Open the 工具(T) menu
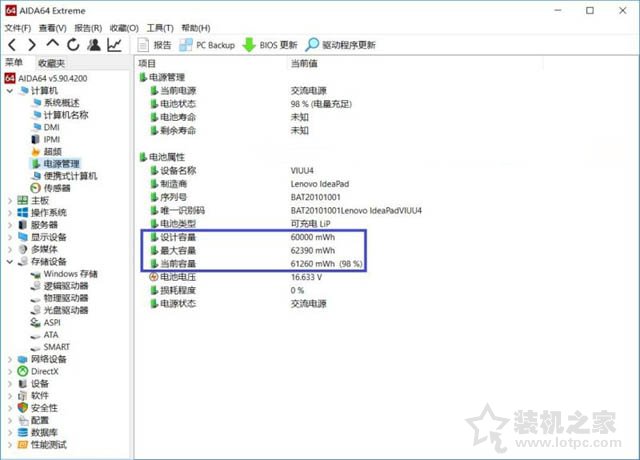 click(x=160, y=28)
